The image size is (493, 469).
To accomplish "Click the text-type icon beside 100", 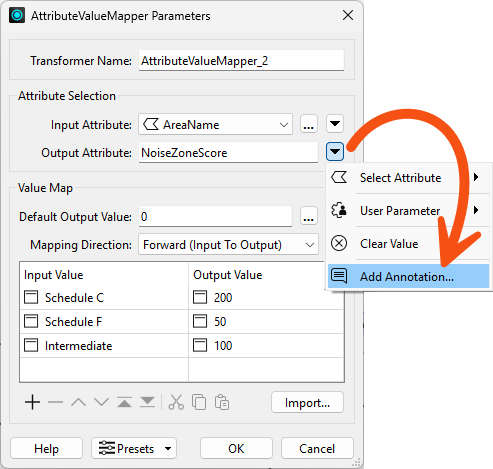I will click(x=200, y=345).
